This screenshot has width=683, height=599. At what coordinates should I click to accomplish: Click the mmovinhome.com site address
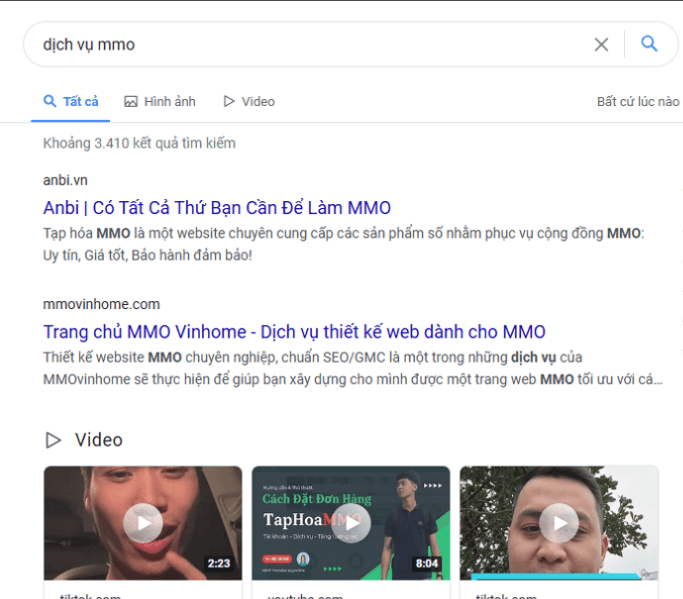pos(101,304)
